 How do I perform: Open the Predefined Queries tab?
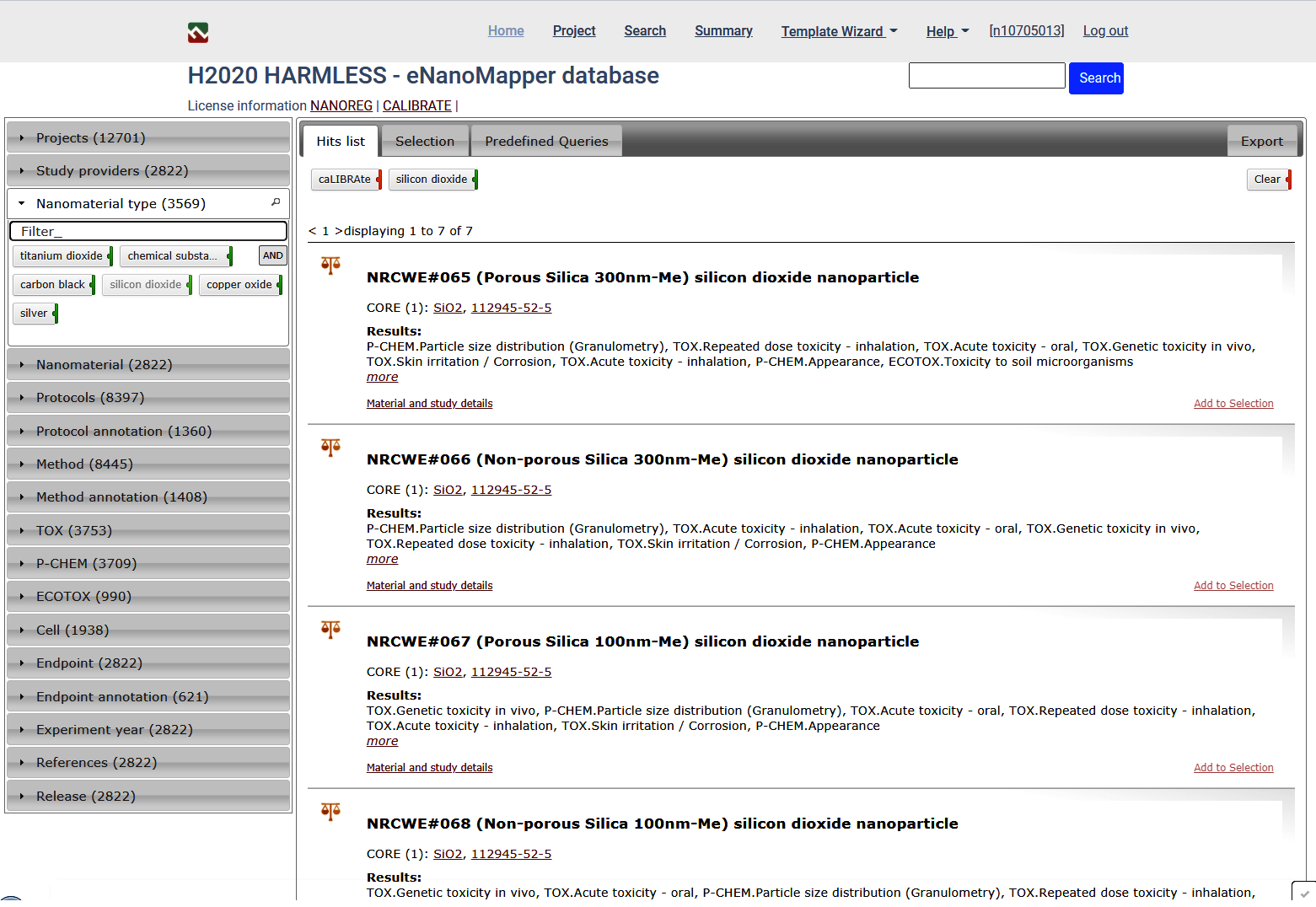click(546, 142)
